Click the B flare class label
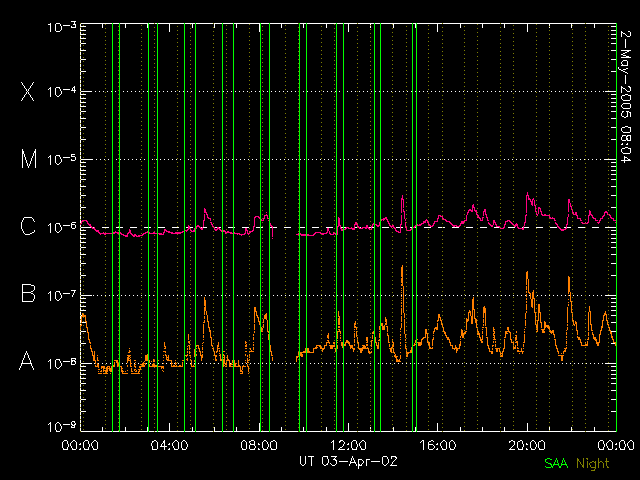 pos(28,293)
